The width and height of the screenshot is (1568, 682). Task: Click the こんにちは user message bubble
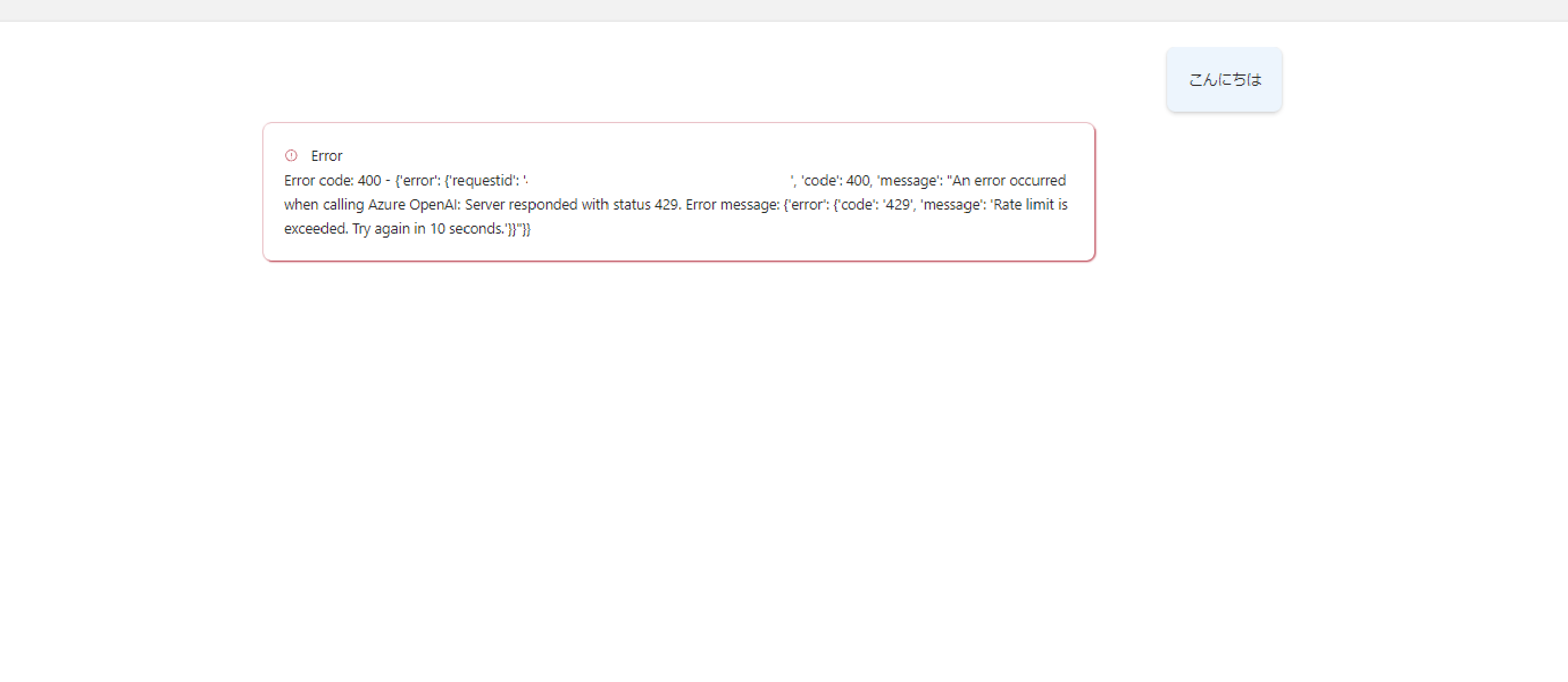(1224, 80)
